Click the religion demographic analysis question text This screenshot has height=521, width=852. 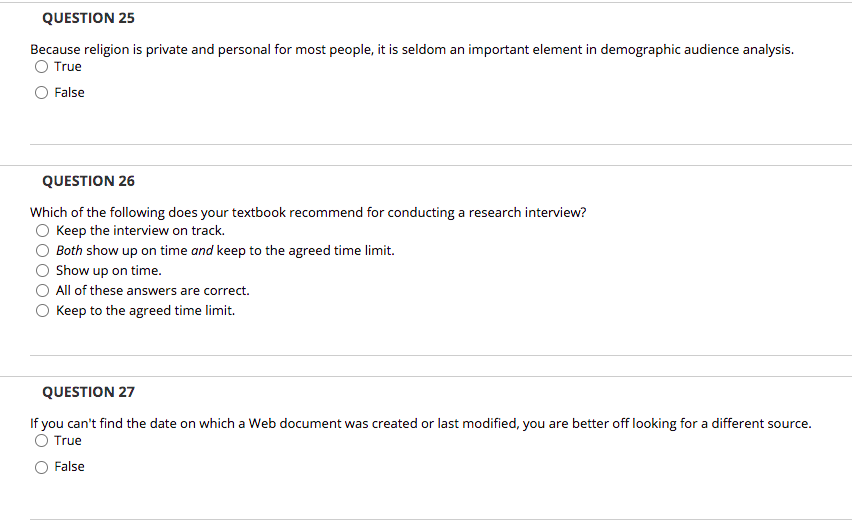tap(412, 49)
